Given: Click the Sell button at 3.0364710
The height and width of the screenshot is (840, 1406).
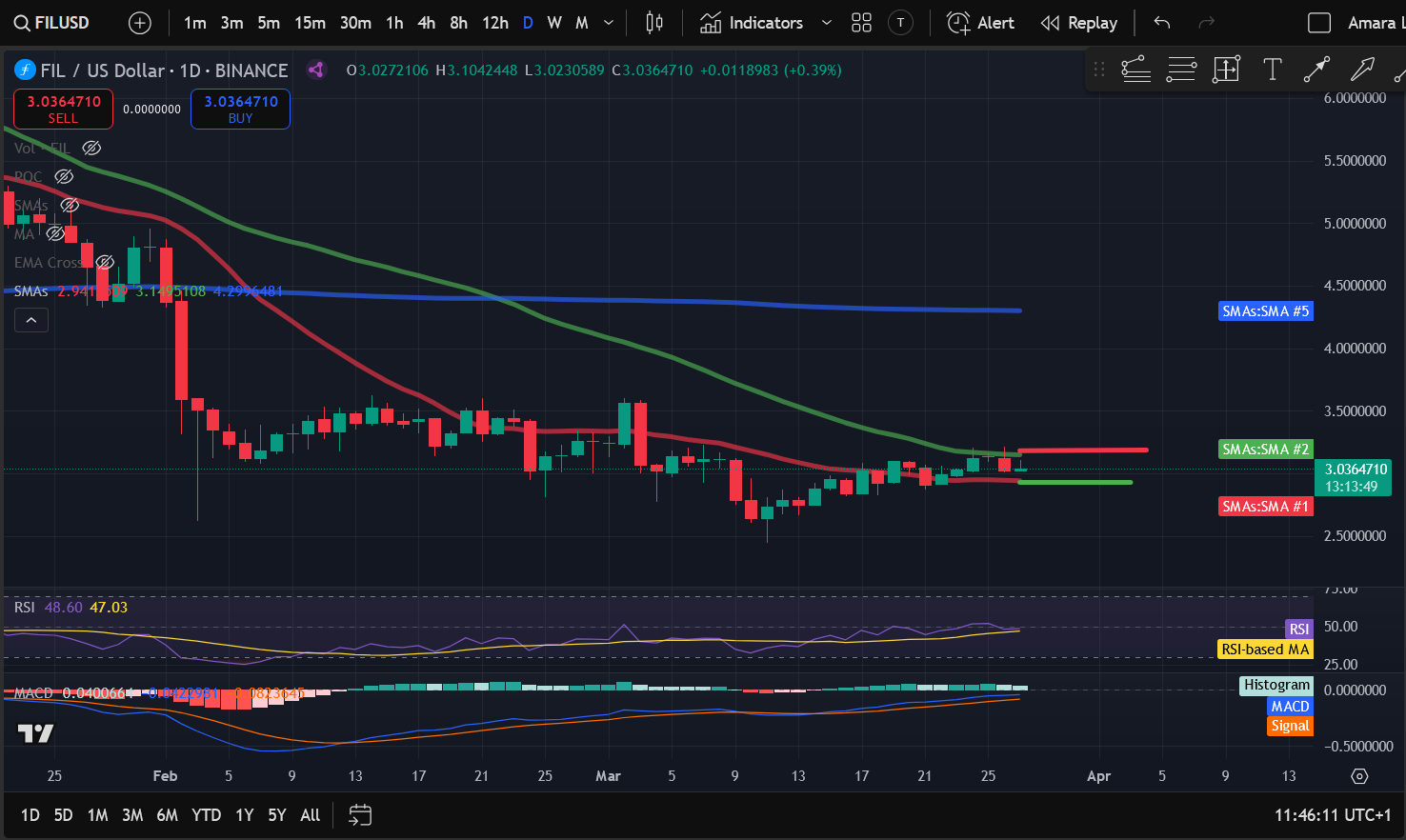Looking at the screenshot, I should (63, 109).
